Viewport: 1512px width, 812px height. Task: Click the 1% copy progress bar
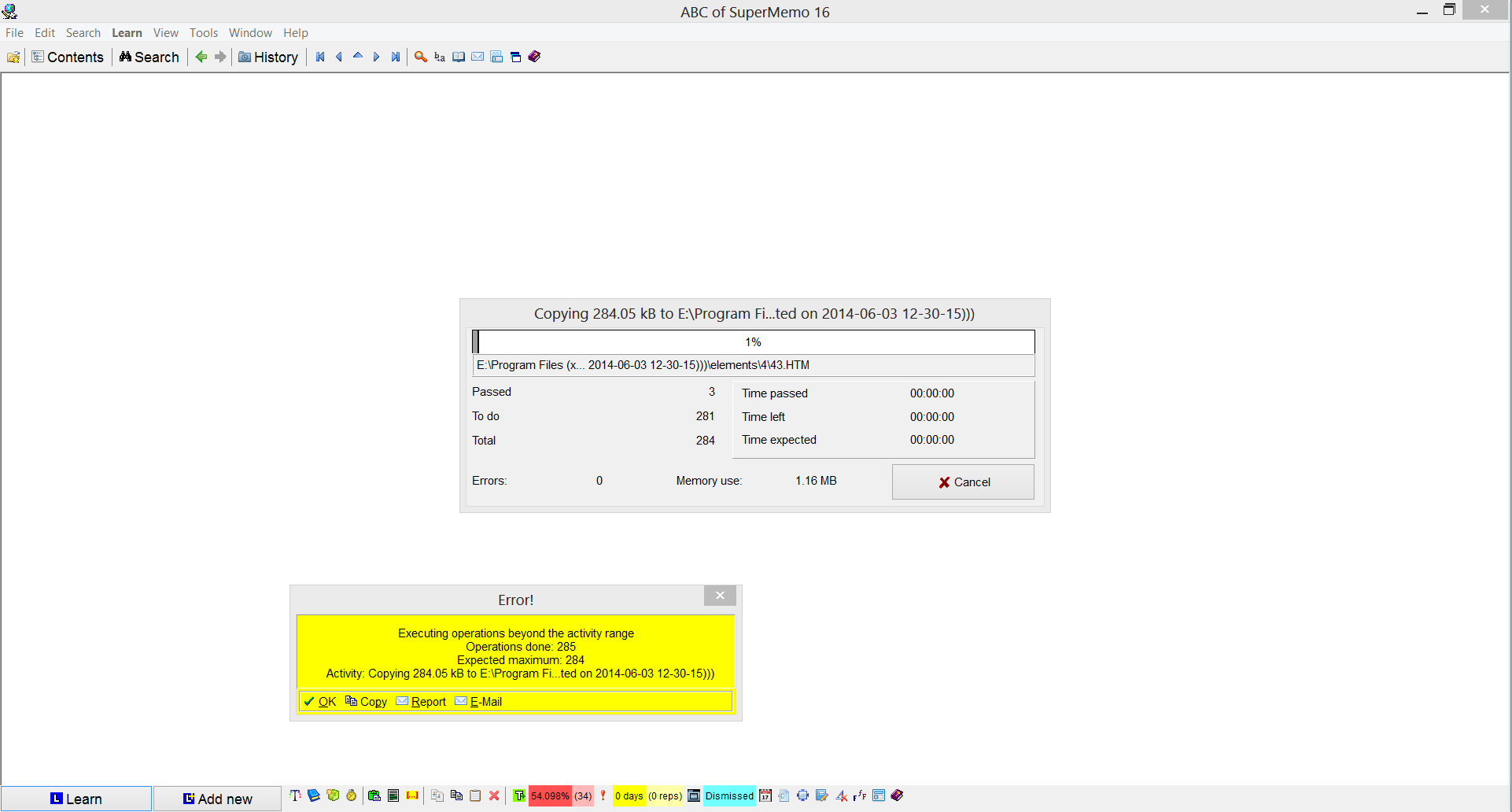point(754,342)
